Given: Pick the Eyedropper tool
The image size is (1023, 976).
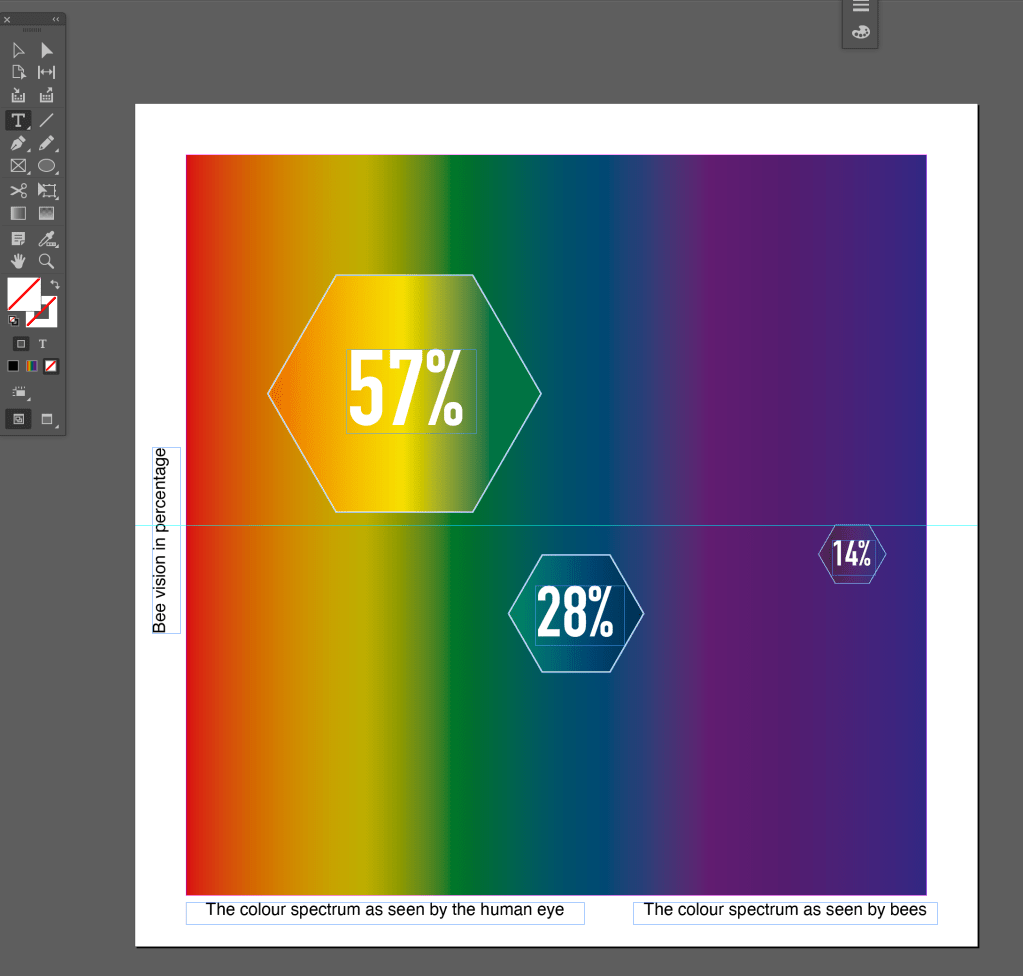Looking at the screenshot, I should [46, 238].
